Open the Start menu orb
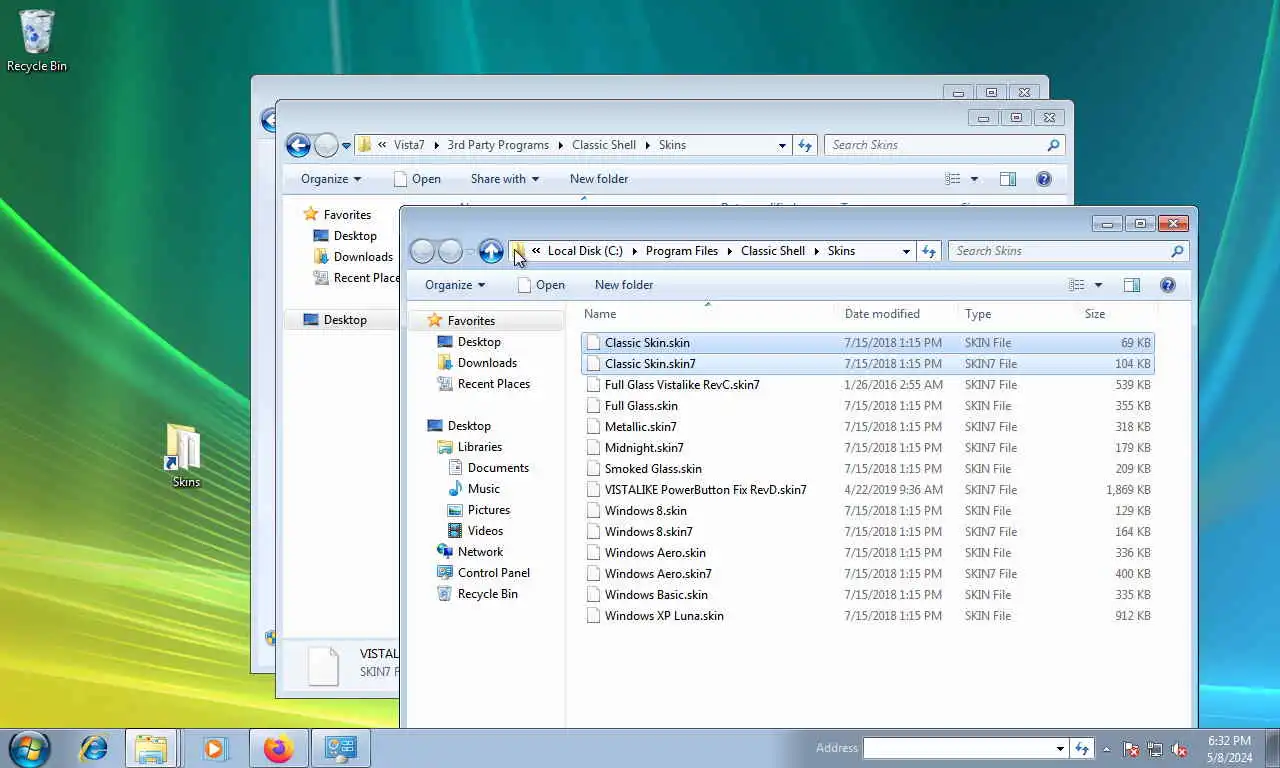This screenshot has height=768, width=1280. (x=28, y=748)
